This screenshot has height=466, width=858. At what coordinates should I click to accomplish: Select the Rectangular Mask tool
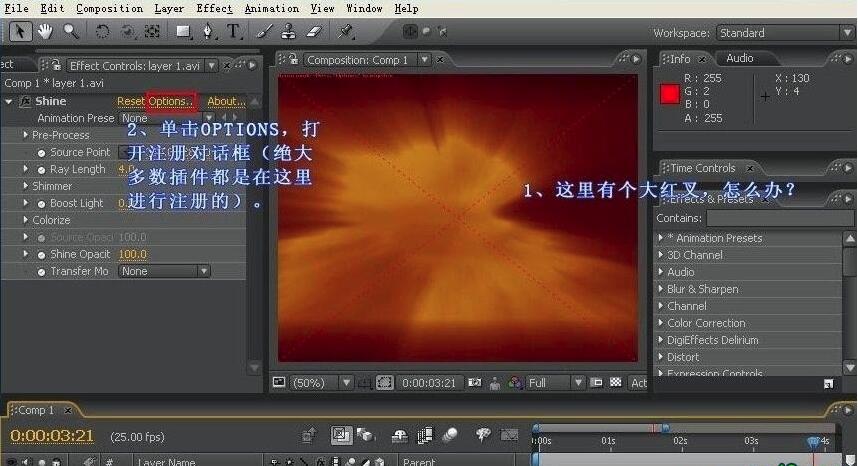click(x=183, y=31)
